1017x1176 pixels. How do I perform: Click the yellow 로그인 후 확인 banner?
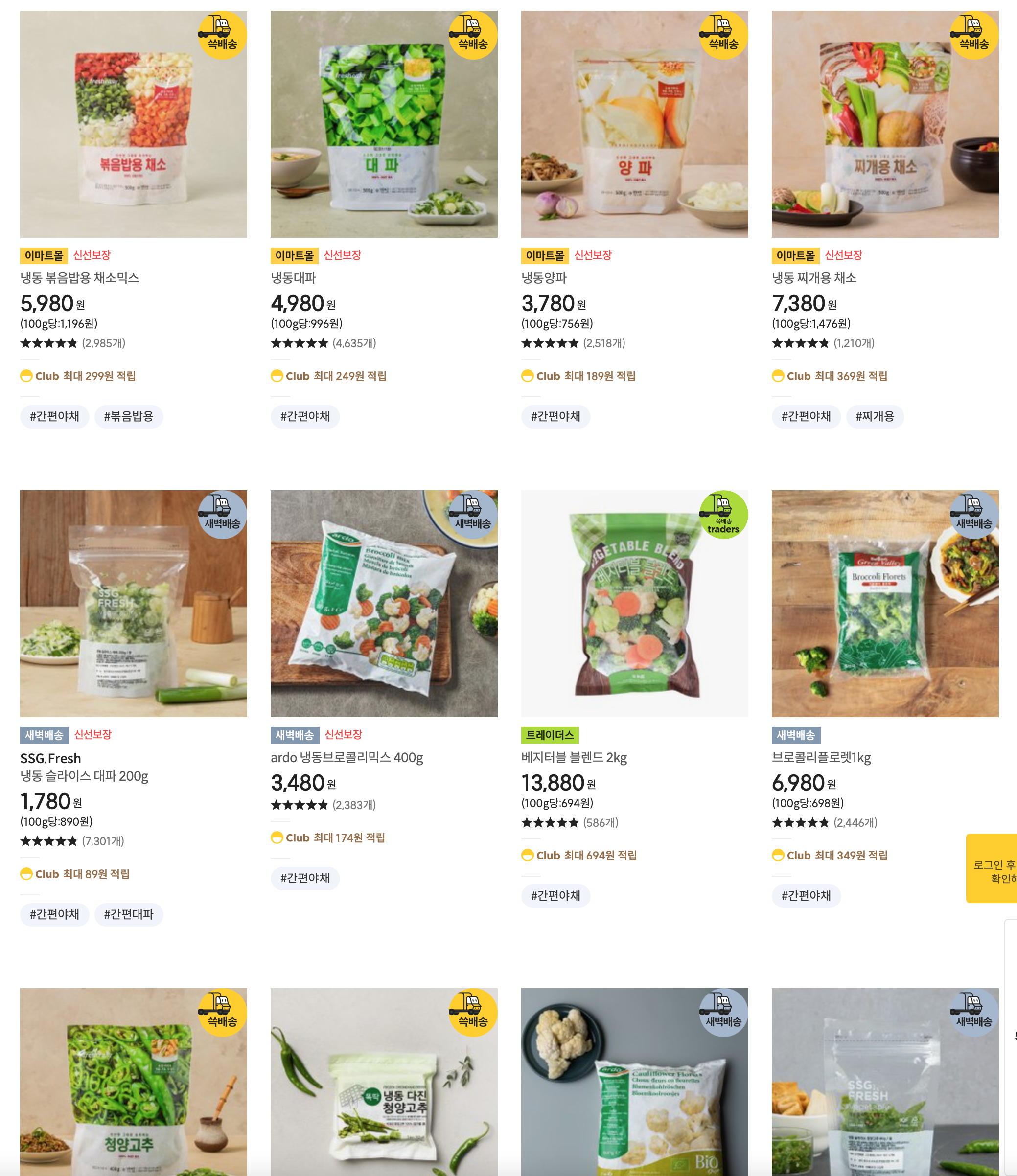pyautogui.click(x=992, y=868)
